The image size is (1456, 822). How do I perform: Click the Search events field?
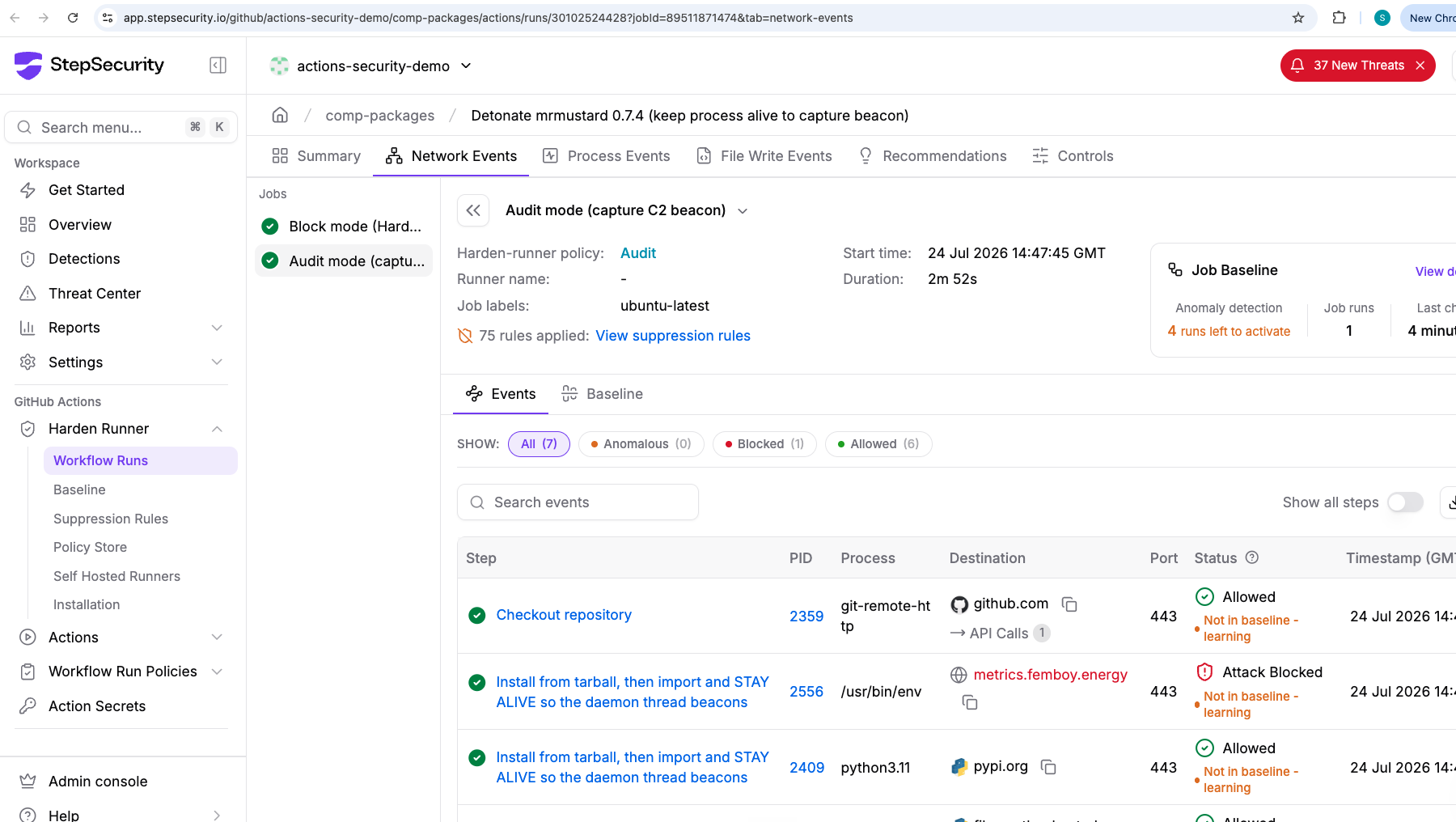click(x=578, y=502)
